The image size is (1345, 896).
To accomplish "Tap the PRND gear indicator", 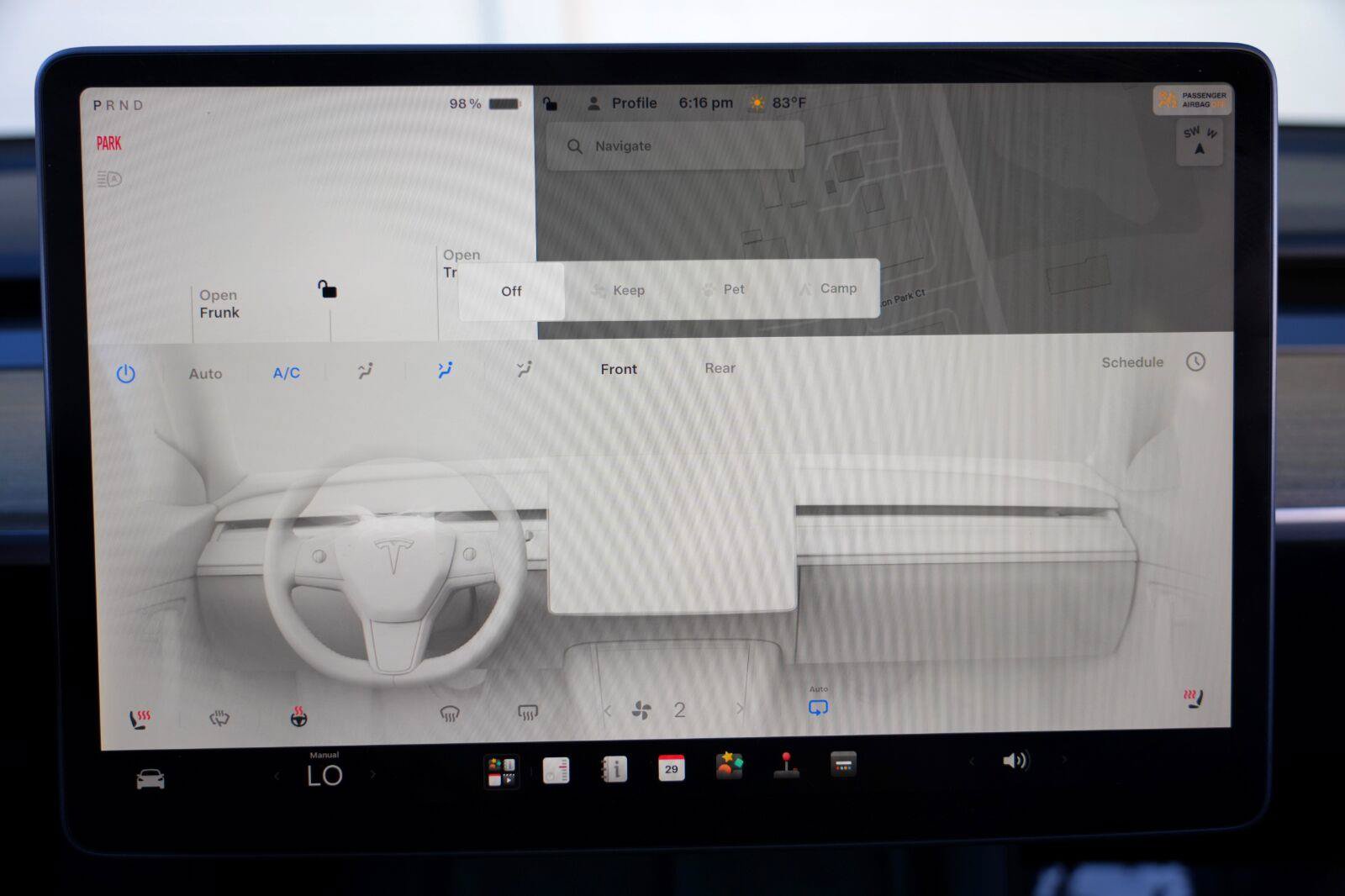I will click(x=119, y=105).
